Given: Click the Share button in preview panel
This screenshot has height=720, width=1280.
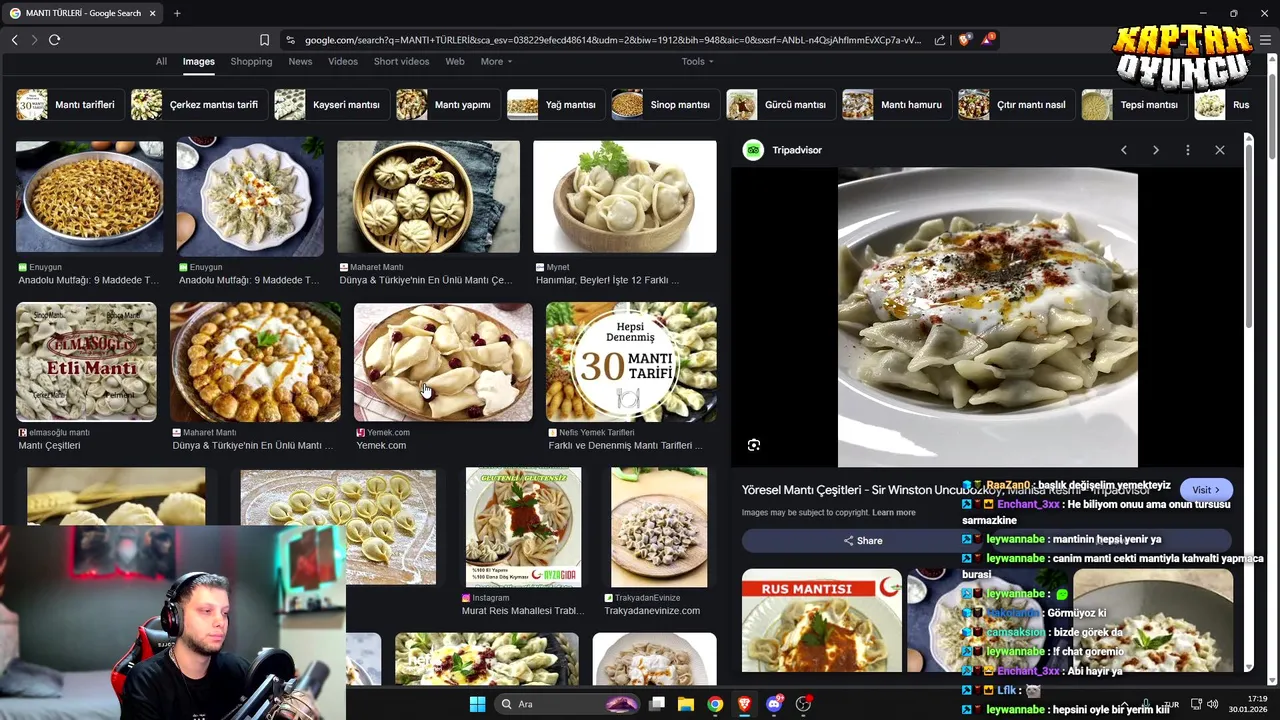Looking at the screenshot, I should pos(863,541).
